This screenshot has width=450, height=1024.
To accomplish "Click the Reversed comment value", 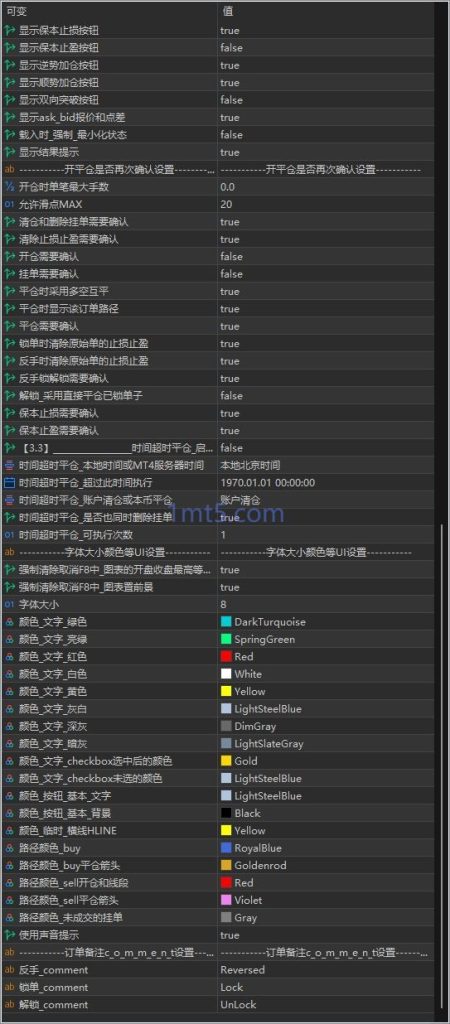I will point(242,970).
